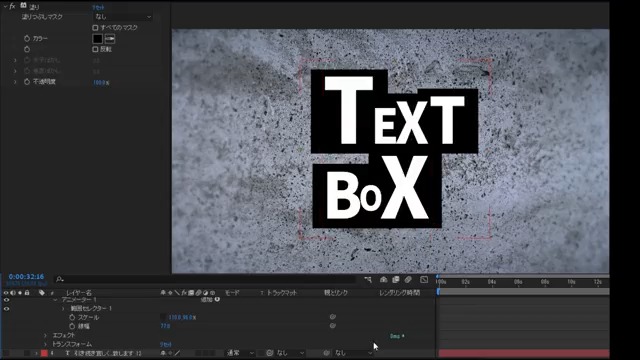Screen dimensions: 640x360
Task: Click the TEXT BOX graphic in viewer
Action: click(394, 149)
